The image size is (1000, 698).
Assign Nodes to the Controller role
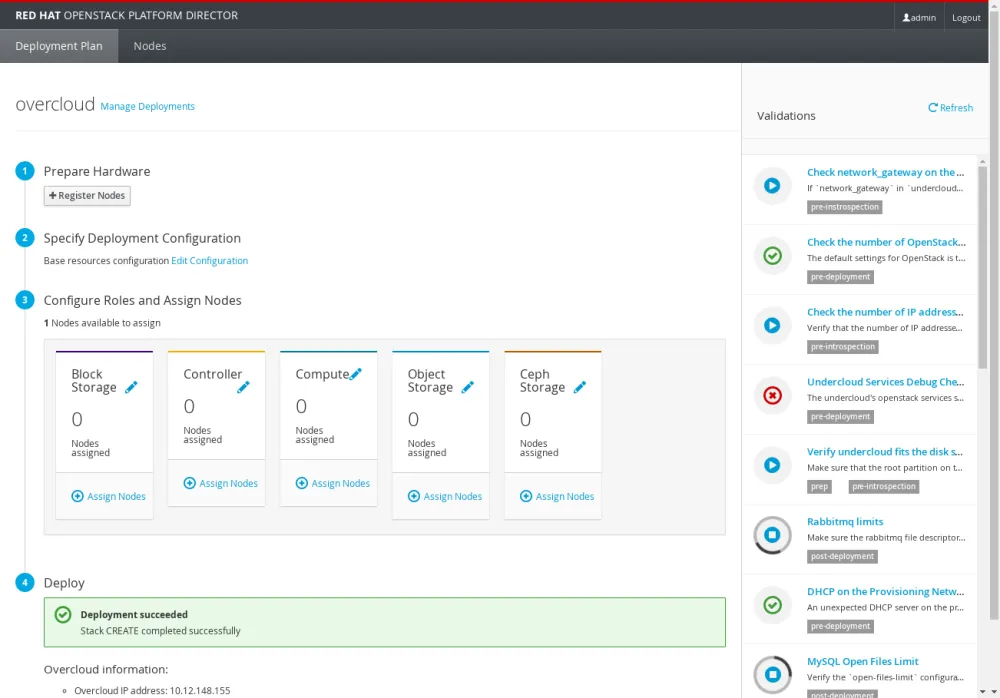tap(221, 484)
